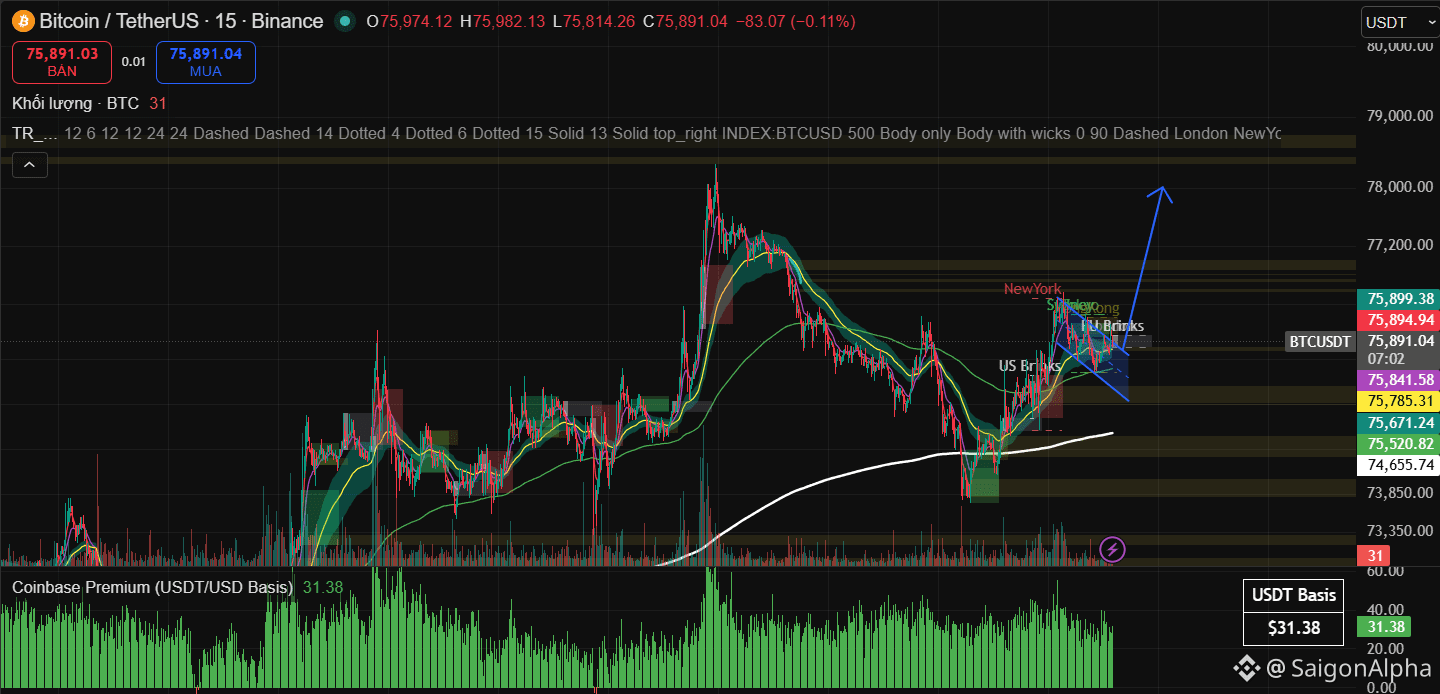Click the $31.38 USDT Basis table value

pos(1294,628)
